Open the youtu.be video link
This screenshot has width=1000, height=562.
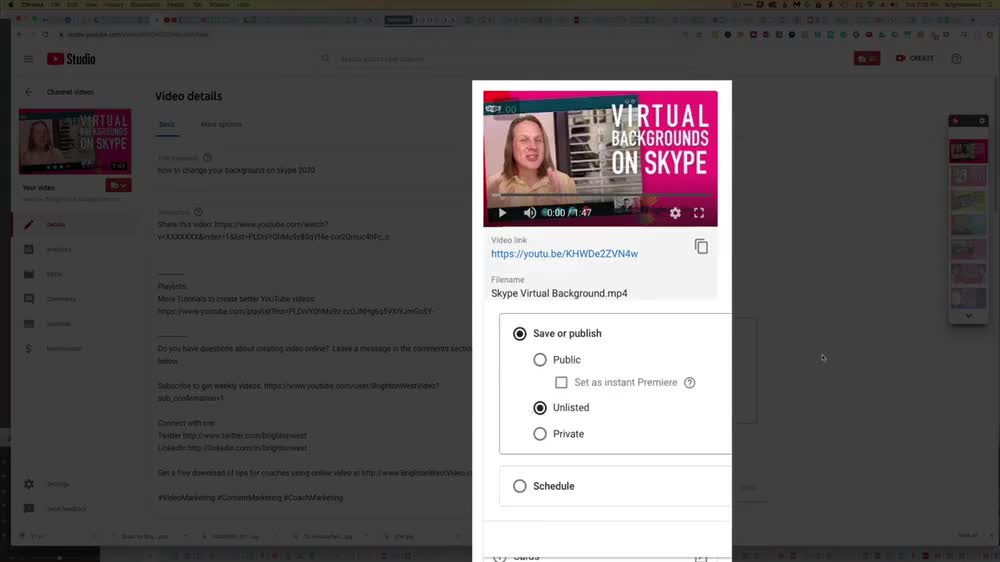point(564,254)
